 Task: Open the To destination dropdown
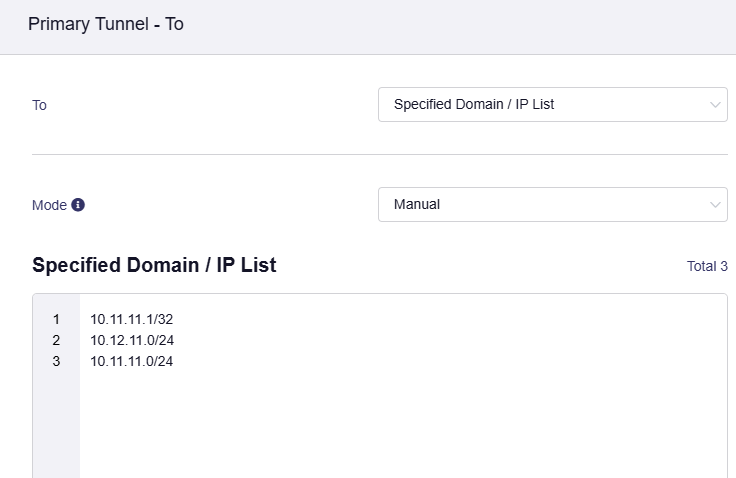click(552, 104)
